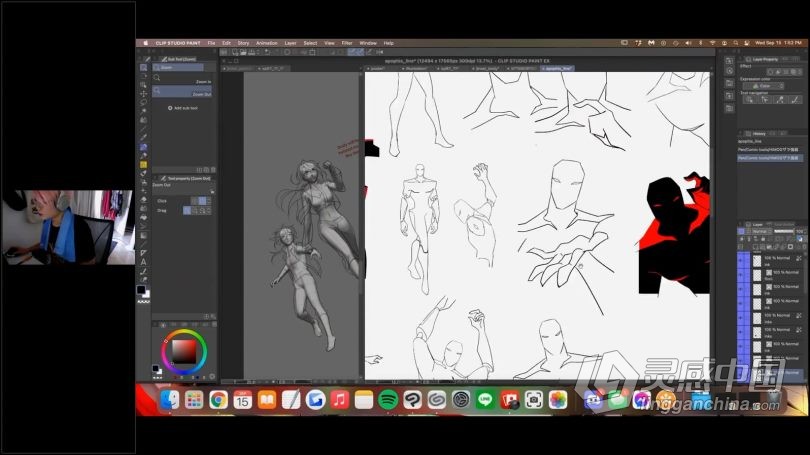Open Finder from the Dock
This screenshot has height=455, width=810.
pyautogui.click(x=169, y=399)
